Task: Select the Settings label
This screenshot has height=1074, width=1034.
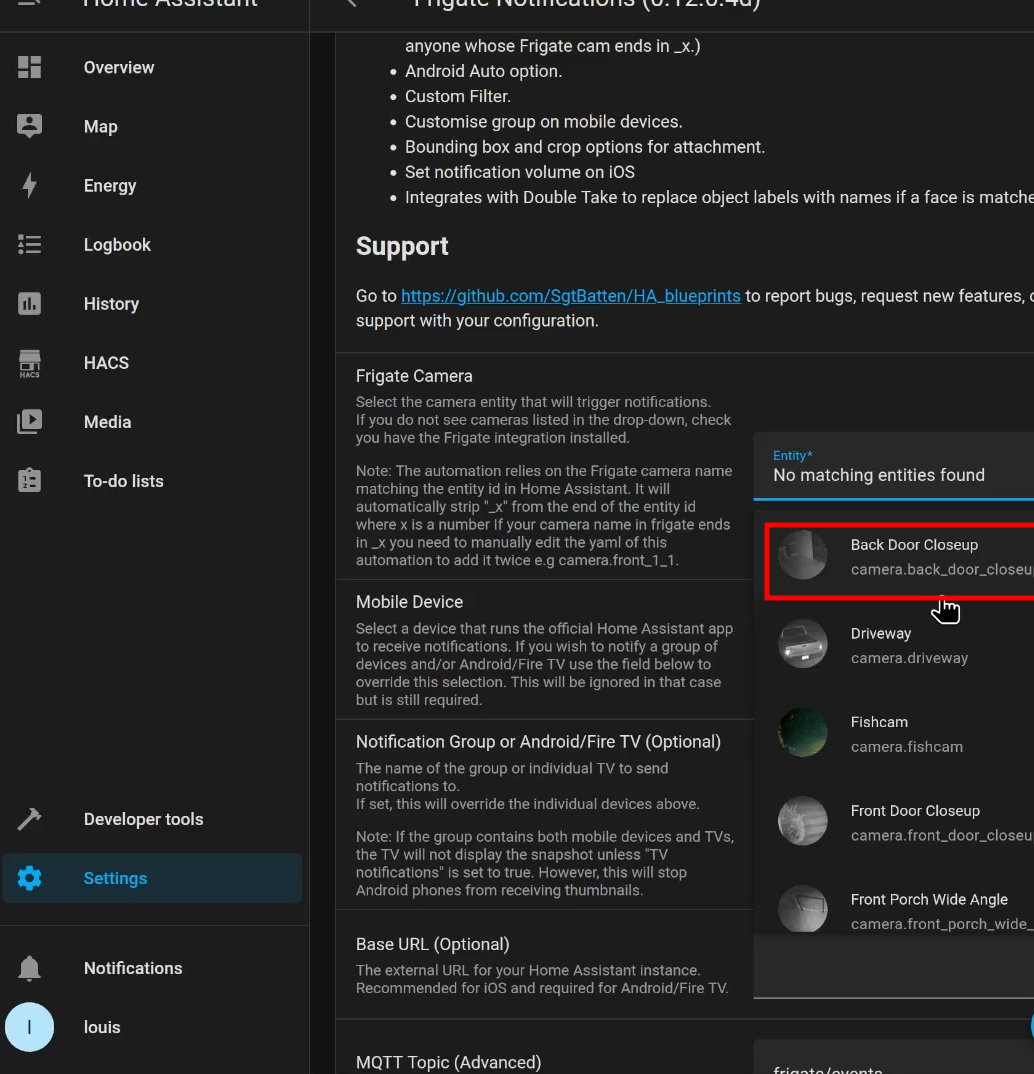Action: (115, 878)
